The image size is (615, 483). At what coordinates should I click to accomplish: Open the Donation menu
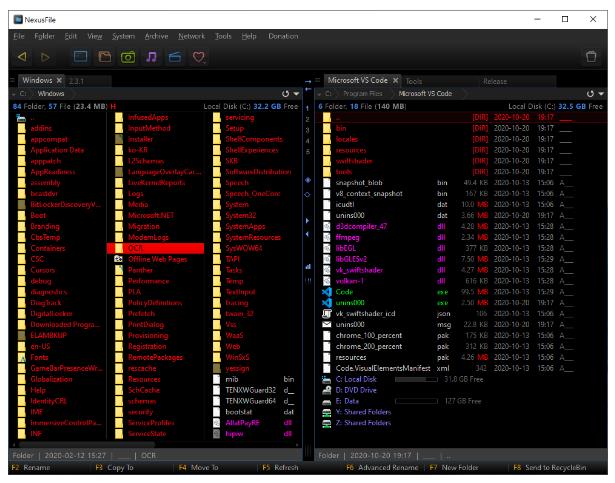[283, 36]
